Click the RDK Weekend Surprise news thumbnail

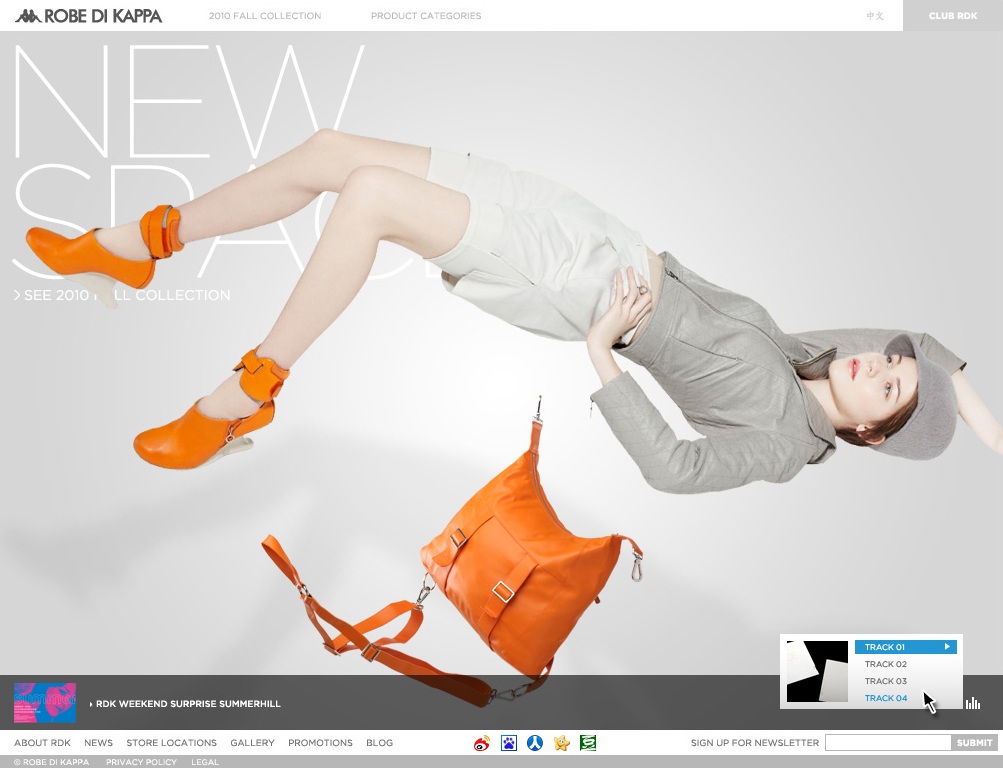click(x=45, y=703)
